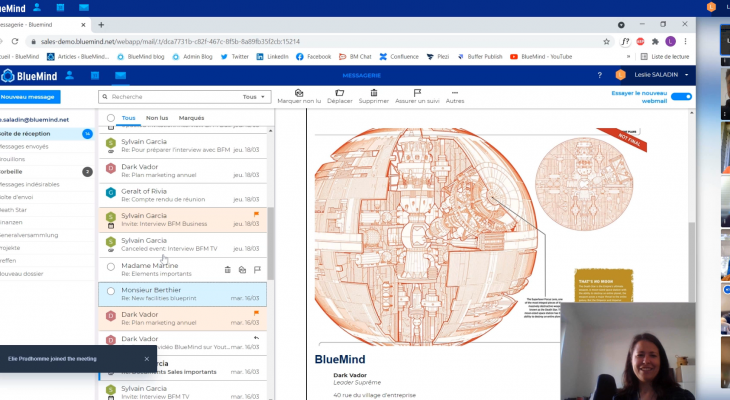Flag the Madame Martine message

click(x=257, y=270)
